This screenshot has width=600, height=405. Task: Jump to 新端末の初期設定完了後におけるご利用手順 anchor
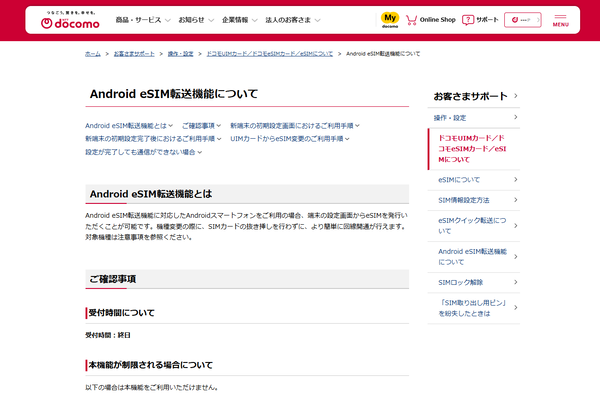153,139
